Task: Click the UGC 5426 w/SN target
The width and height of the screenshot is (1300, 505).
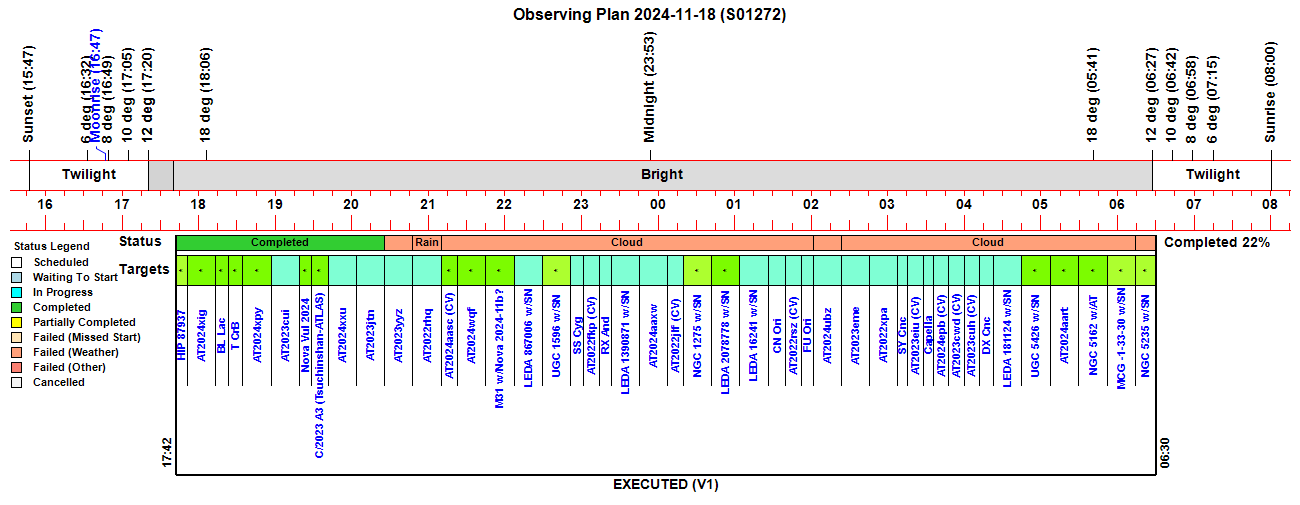Action: pyautogui.click(x=1036, y=338)
